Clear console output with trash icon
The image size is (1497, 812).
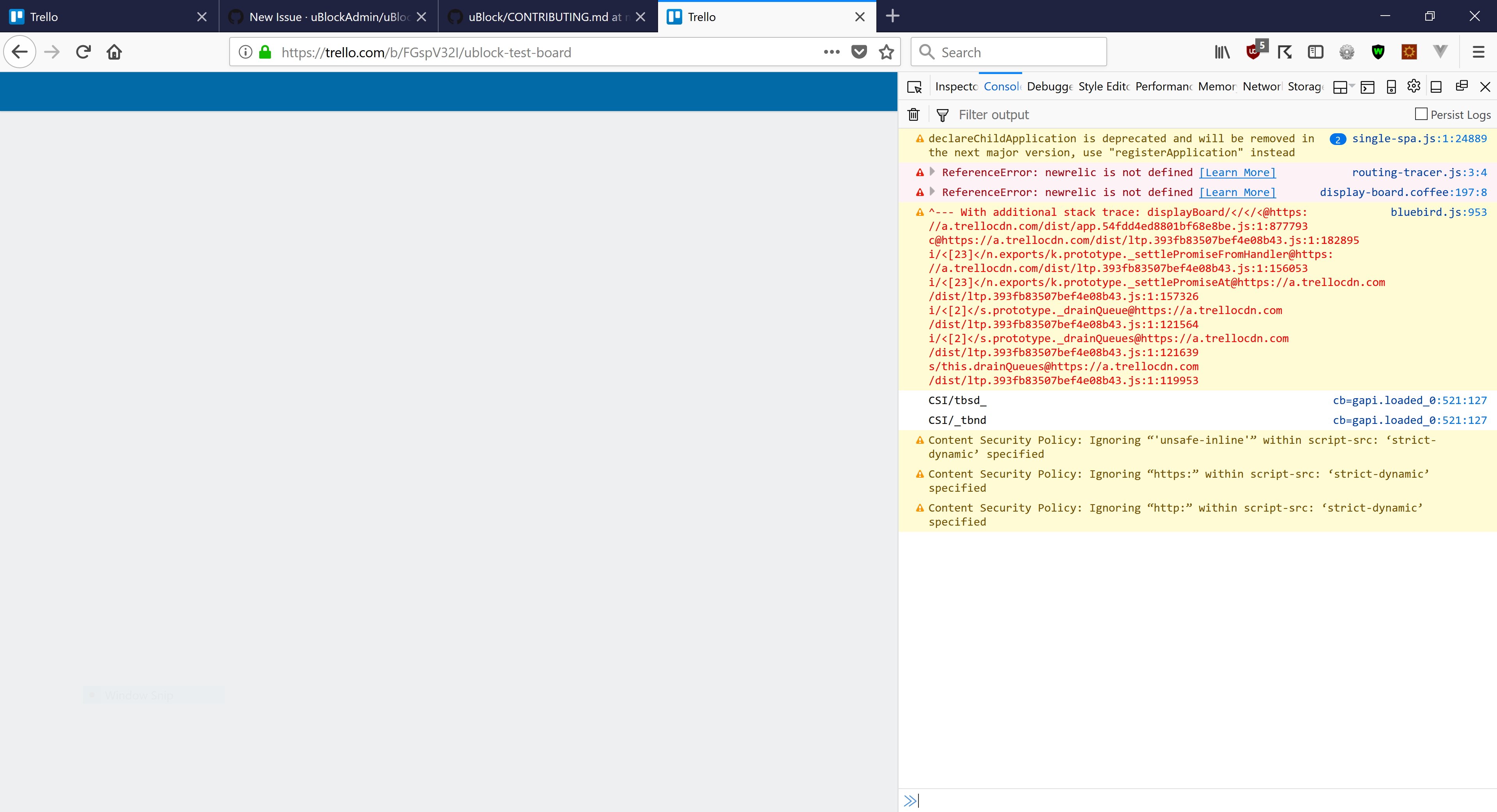[x=913, y=115]
